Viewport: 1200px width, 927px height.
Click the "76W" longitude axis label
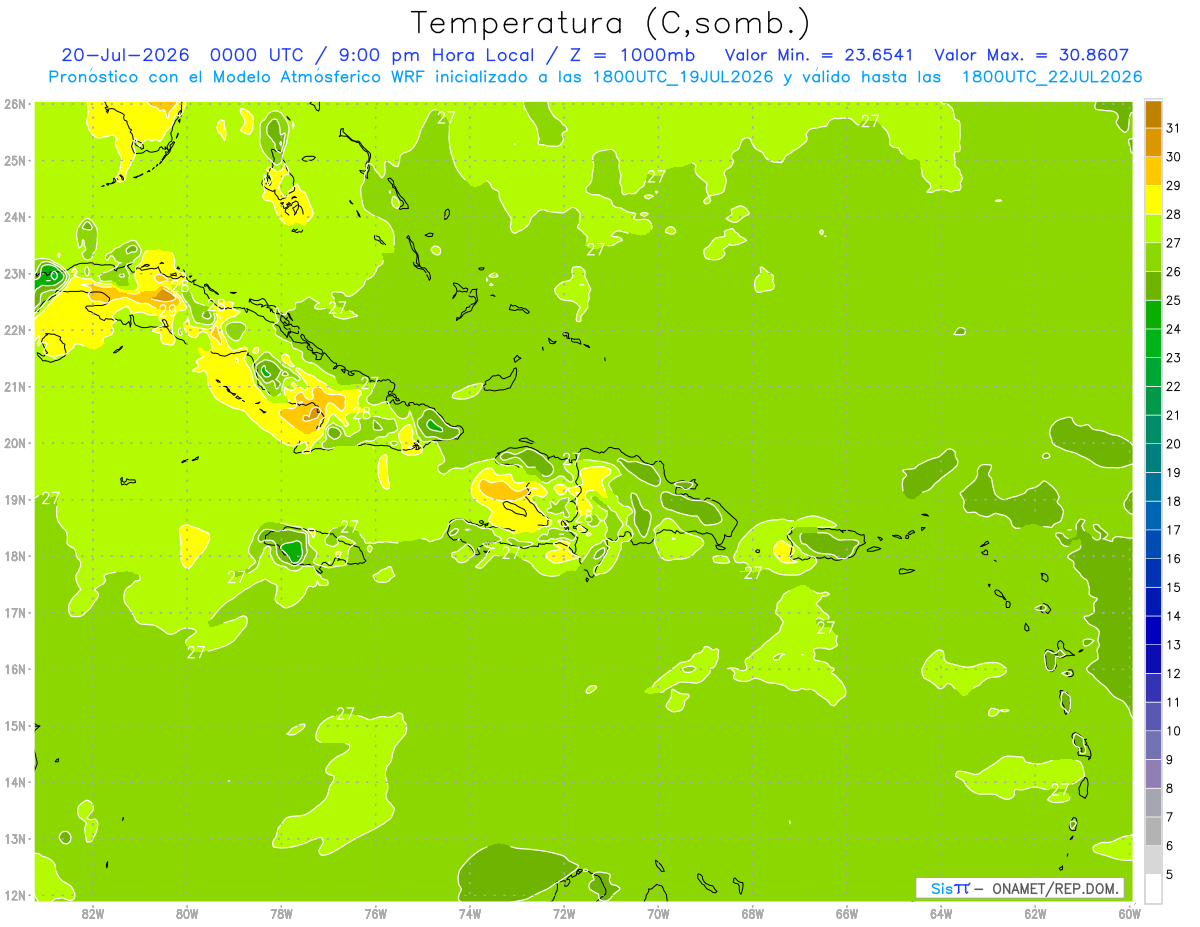[375, 913]
